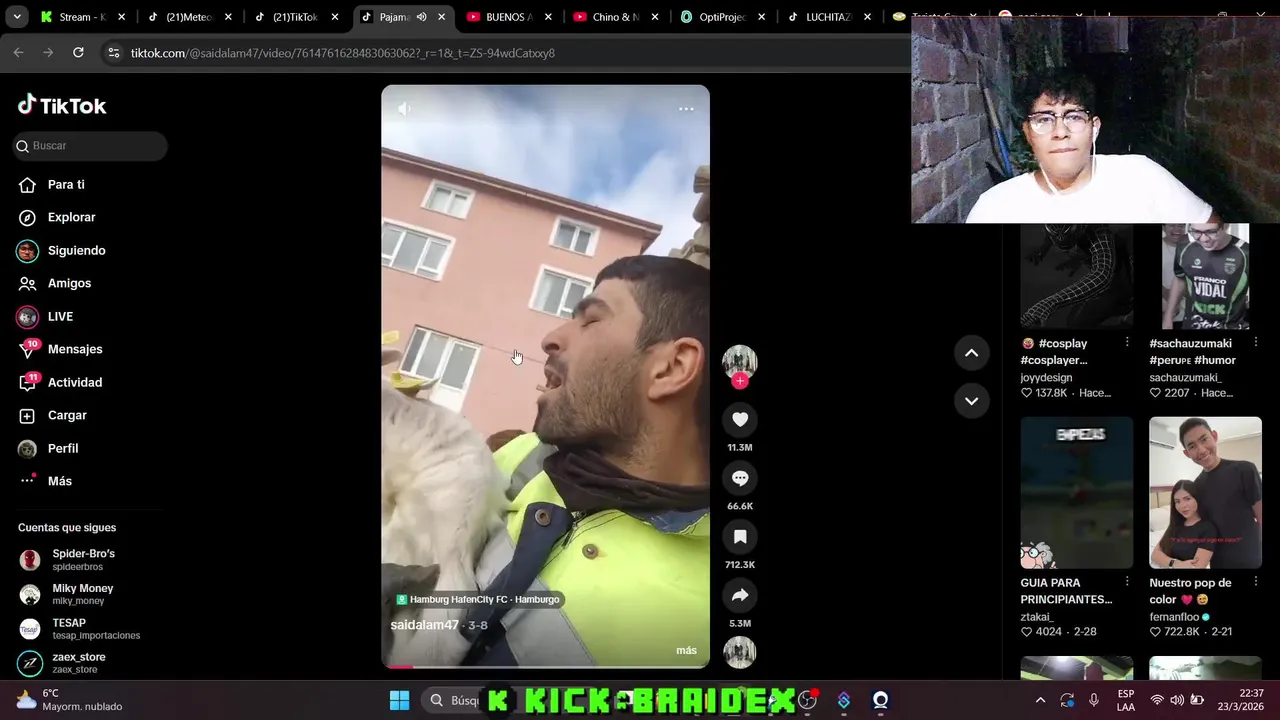Open site information icon in address bar
The height and width of the screenshot is (720, 1280).
point(114,53)
